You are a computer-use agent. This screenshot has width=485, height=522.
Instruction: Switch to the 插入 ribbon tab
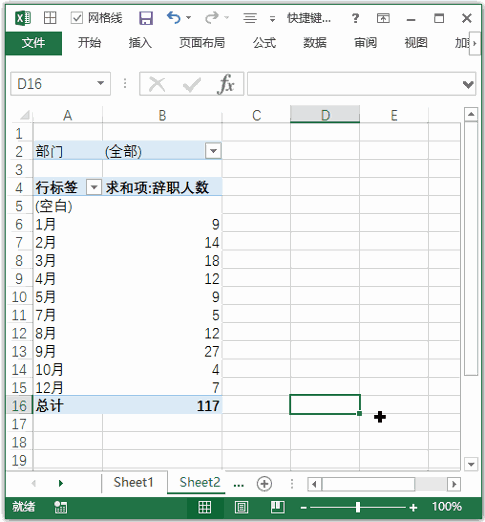[x=140, y=43]
